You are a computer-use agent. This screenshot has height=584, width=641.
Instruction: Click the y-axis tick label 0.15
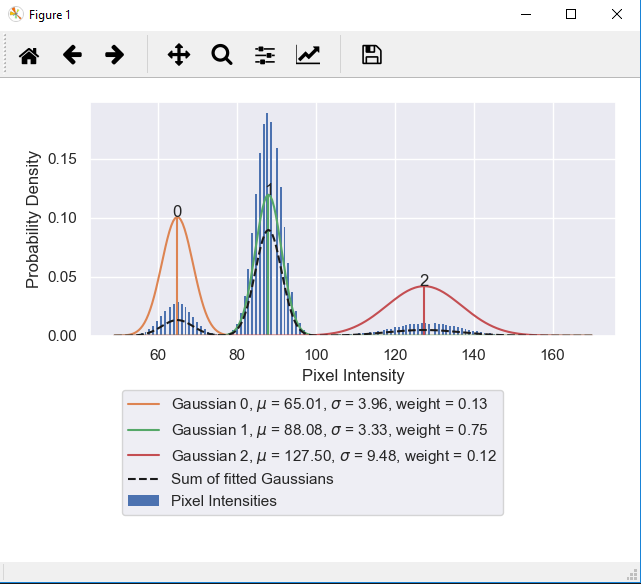[62, 159]
